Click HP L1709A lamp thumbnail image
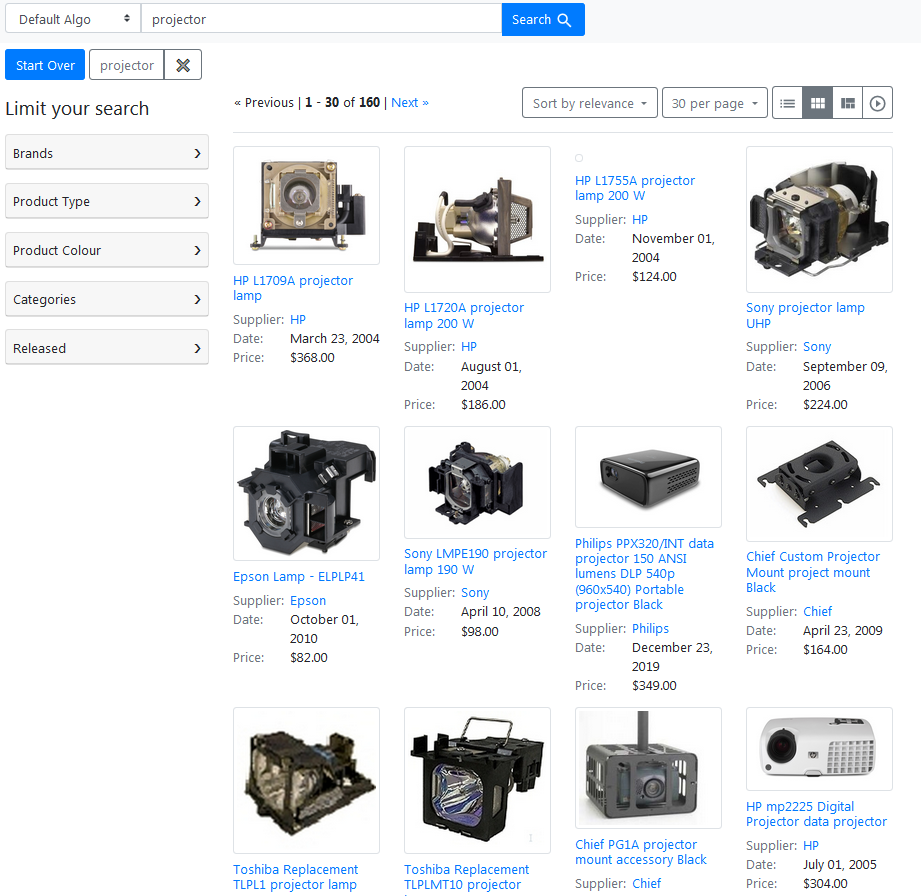The width and height of the screenshot is (921, 896). coord(306,206)
